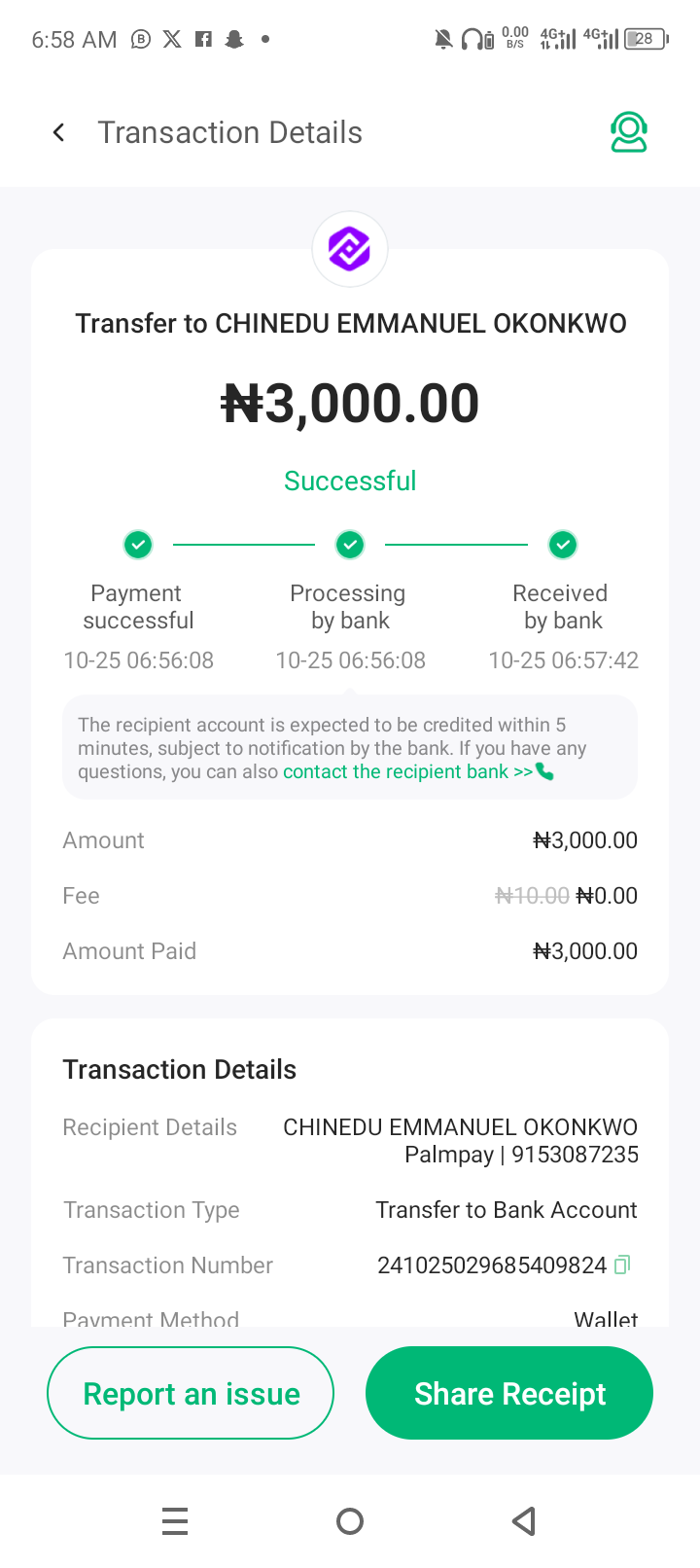Copy the transaction number
Viewport: 700px width, 1568px height.
622,1265
